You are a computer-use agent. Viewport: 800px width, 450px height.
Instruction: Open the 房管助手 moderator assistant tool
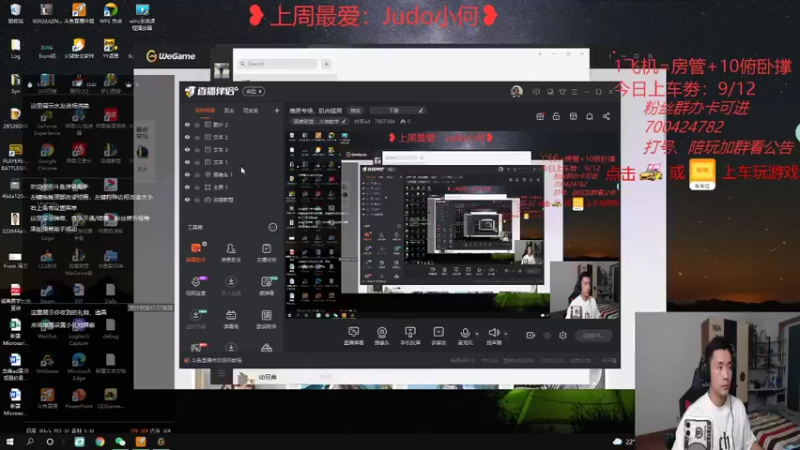tap(231, 253)
